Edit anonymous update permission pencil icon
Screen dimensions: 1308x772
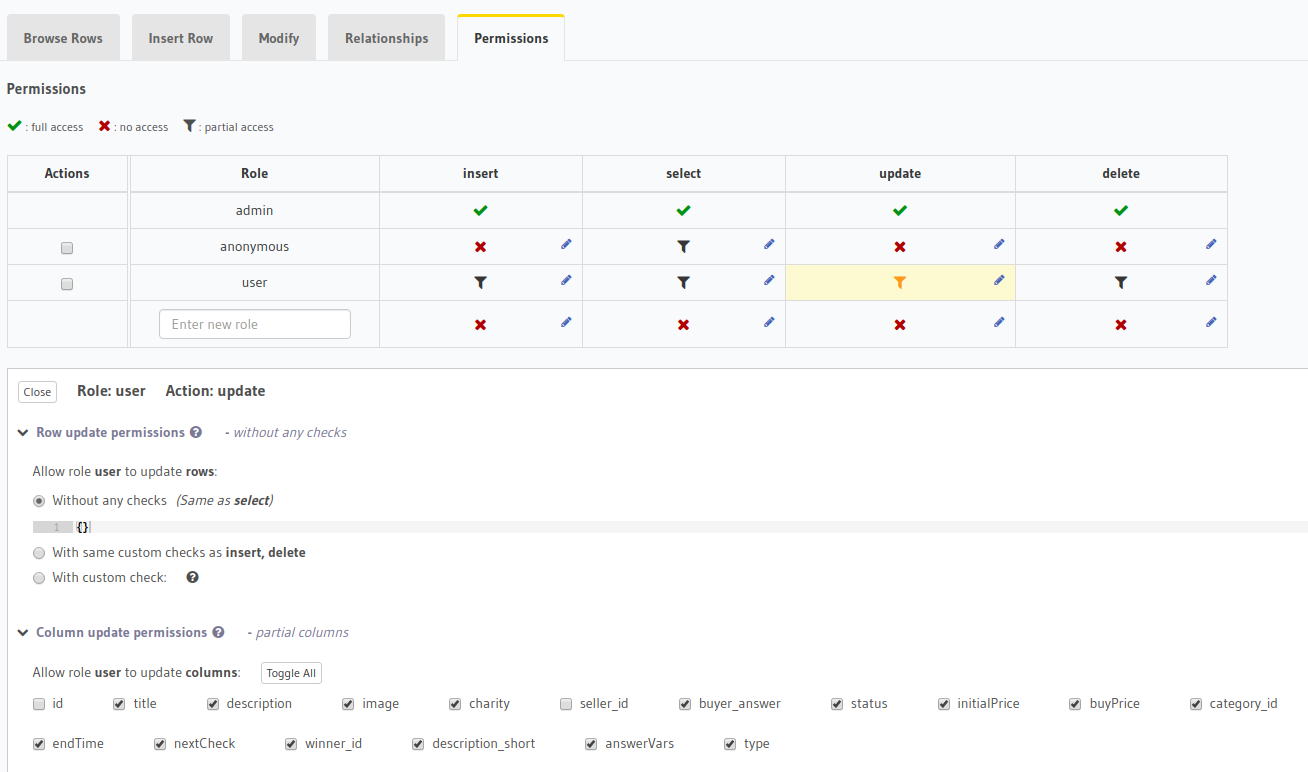(999, 244)
